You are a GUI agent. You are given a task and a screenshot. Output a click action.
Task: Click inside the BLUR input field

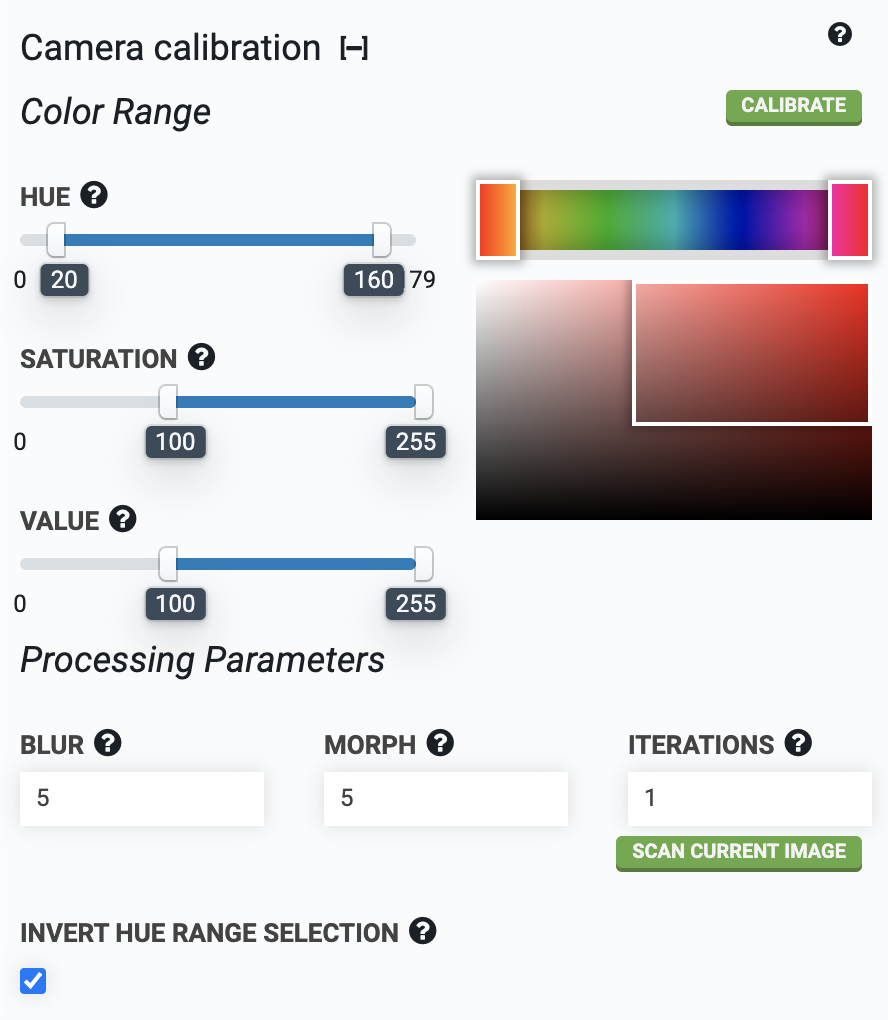click(x=141, y=798)
